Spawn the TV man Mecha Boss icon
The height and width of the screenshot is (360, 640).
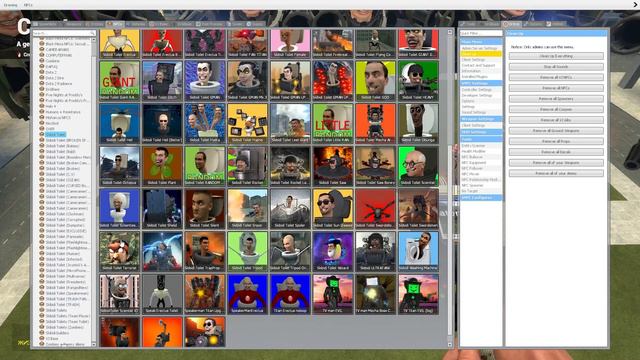click(x=375, y=294)
